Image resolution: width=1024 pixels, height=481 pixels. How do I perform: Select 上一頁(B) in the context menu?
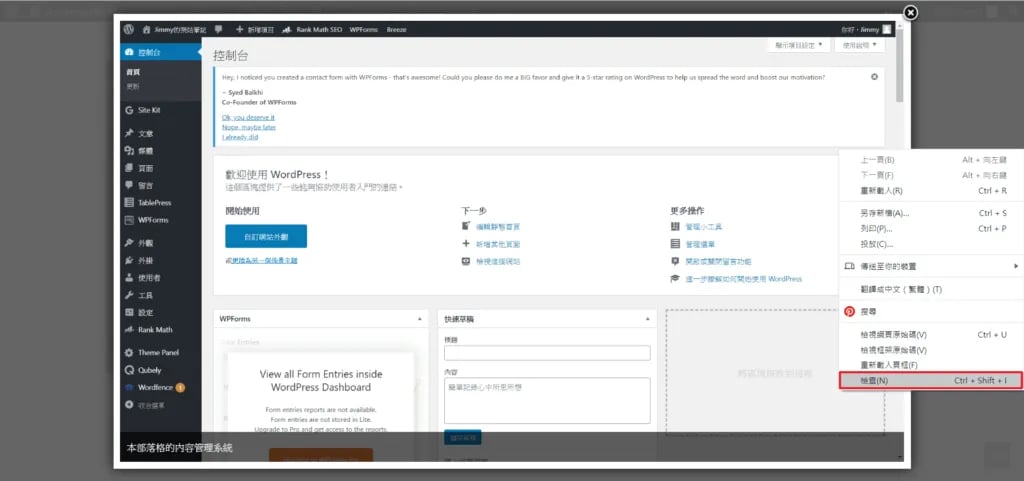[x=931, y=160]
